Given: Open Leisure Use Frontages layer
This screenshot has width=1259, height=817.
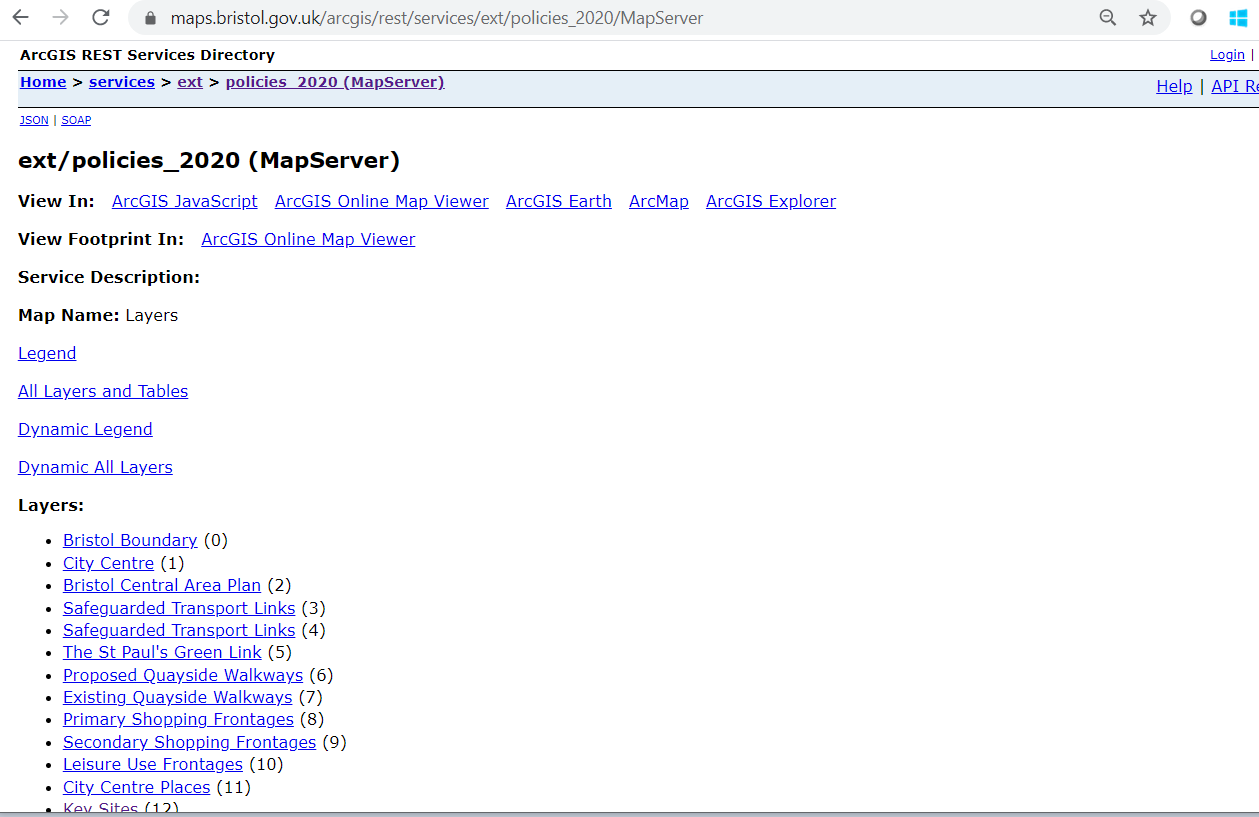Looking at the screenshot, I should (x=153, y=764).
